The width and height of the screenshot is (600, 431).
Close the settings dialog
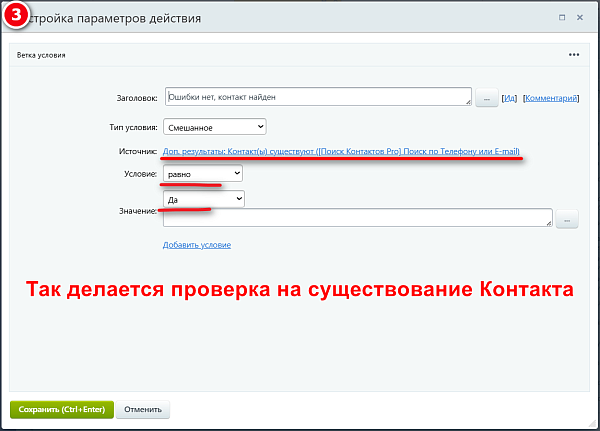580,18
